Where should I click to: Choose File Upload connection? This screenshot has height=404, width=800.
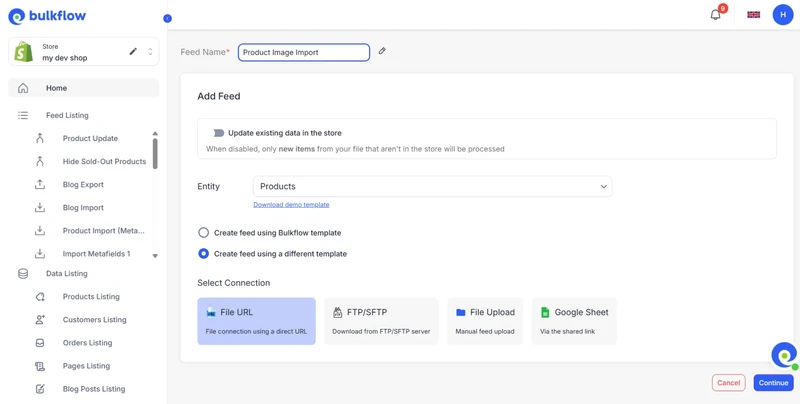pyautogui.click(x=485, y=321)
